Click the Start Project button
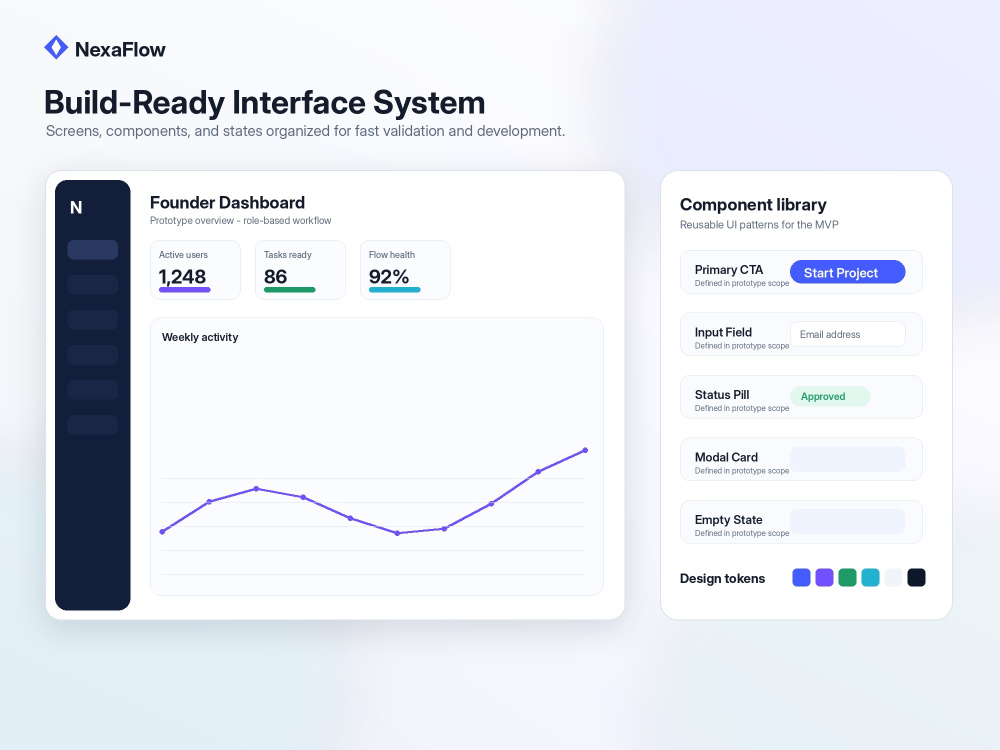Screen dimensions: 1000x750 coord(848,272)
